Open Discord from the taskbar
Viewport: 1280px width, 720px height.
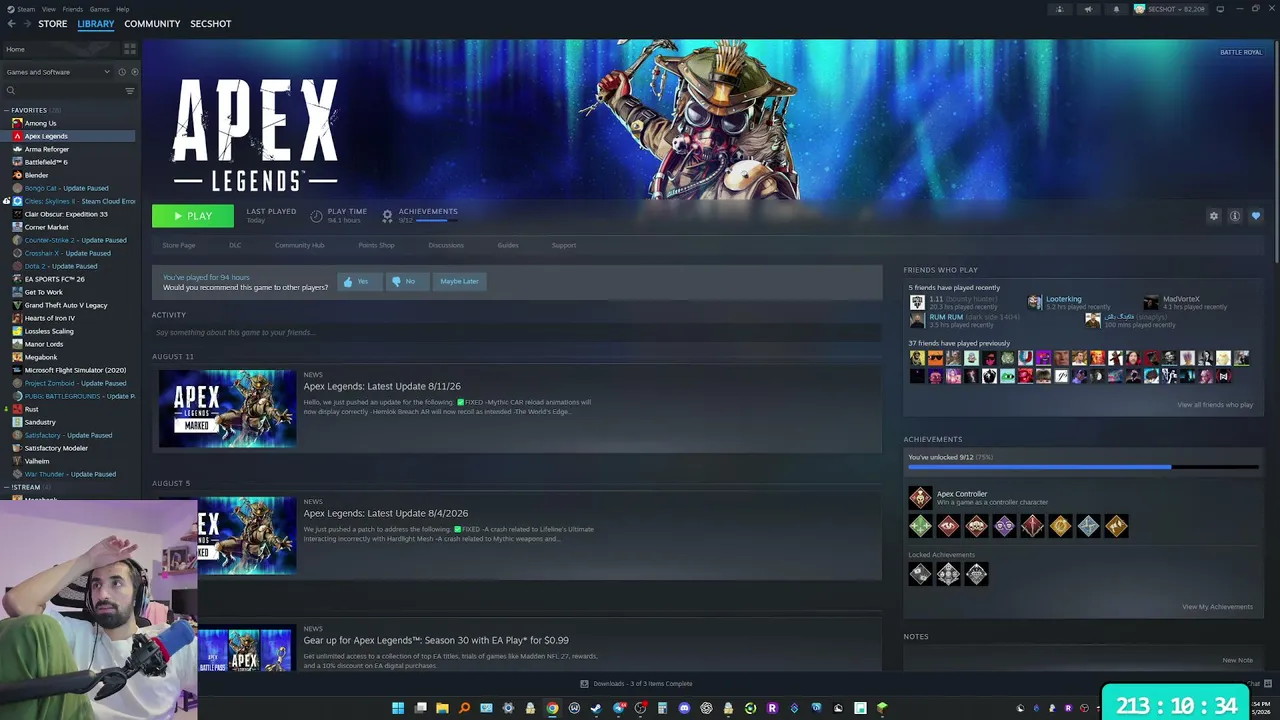pyautogui.click(x=684, y=709)
